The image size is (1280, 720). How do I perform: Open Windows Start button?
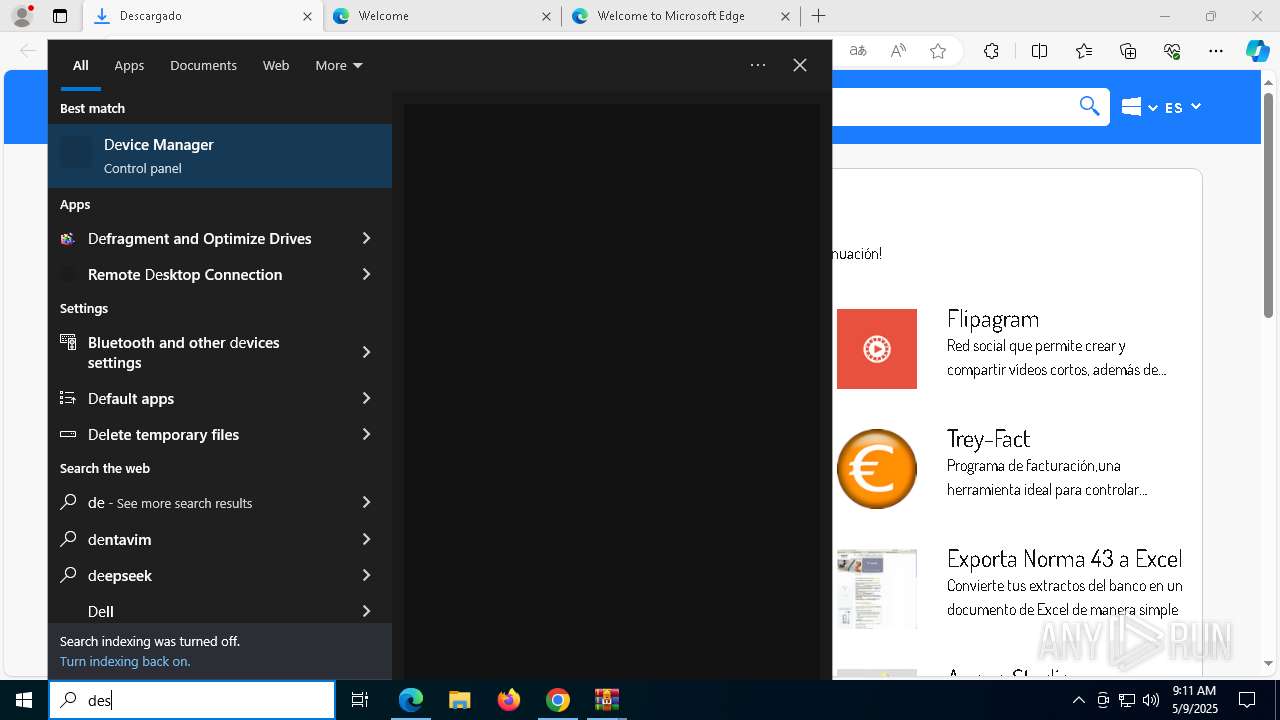pos(24,700)
